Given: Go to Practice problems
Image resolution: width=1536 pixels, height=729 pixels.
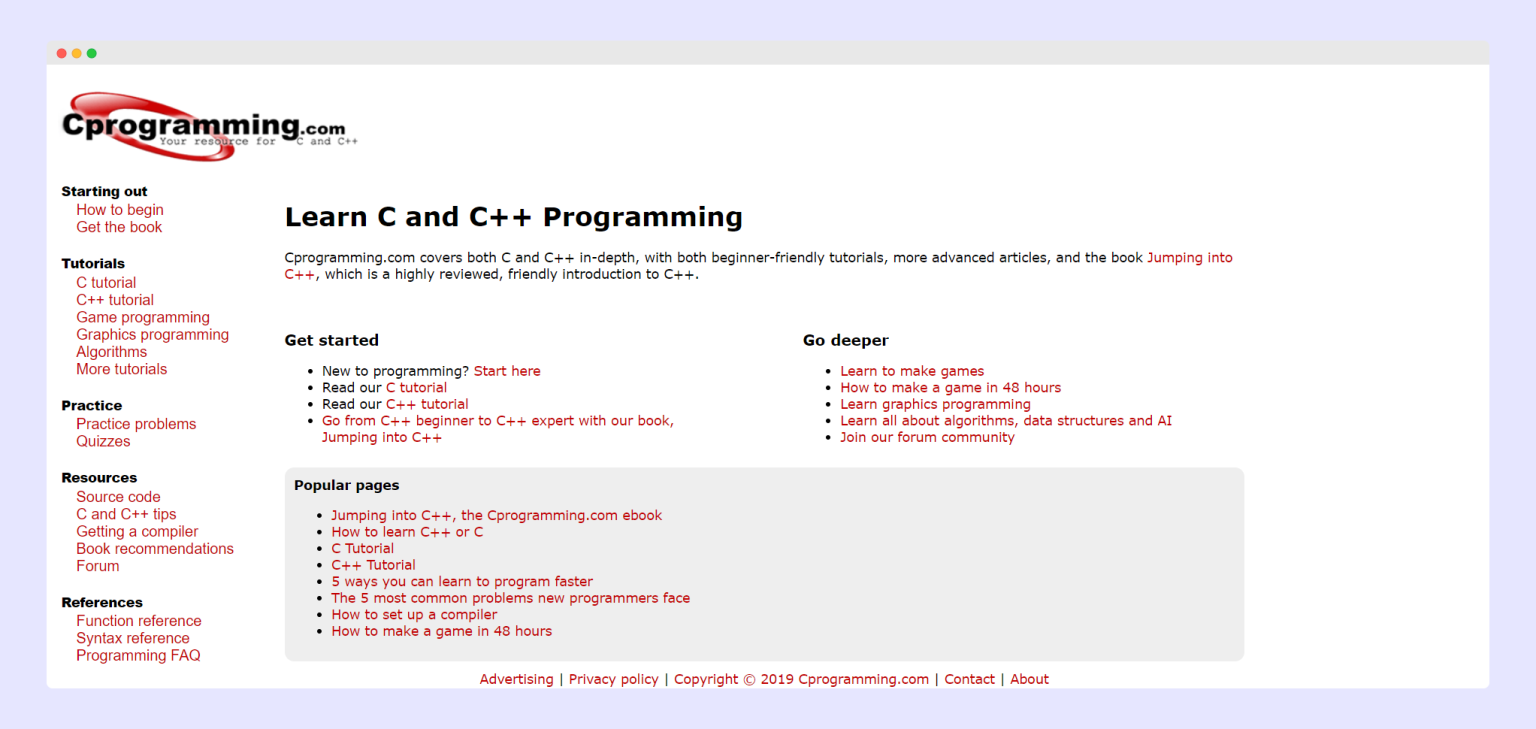Looking at the screenshot, I should [x=136, y=424].
